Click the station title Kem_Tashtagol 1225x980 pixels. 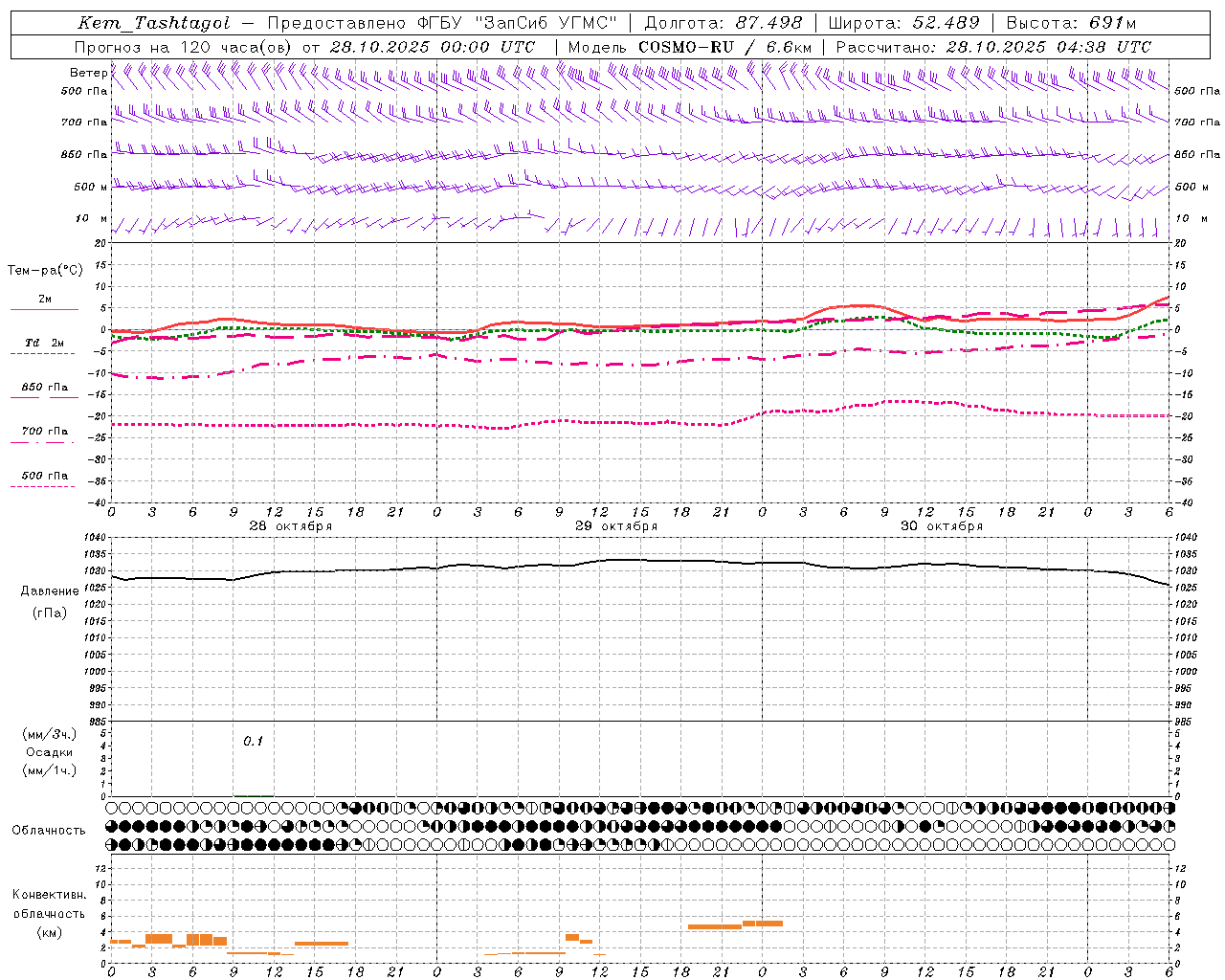click(x=154, y=23)
